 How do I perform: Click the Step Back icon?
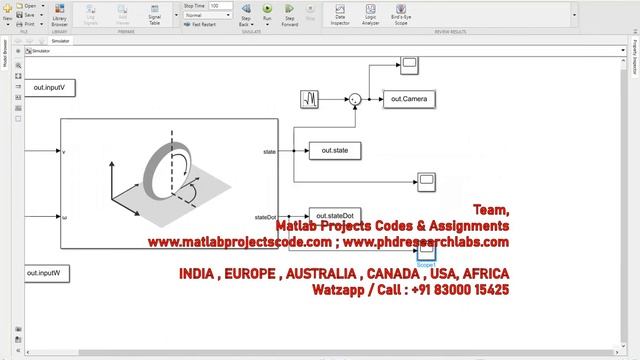pyautogui.click(x=246, y=9)
